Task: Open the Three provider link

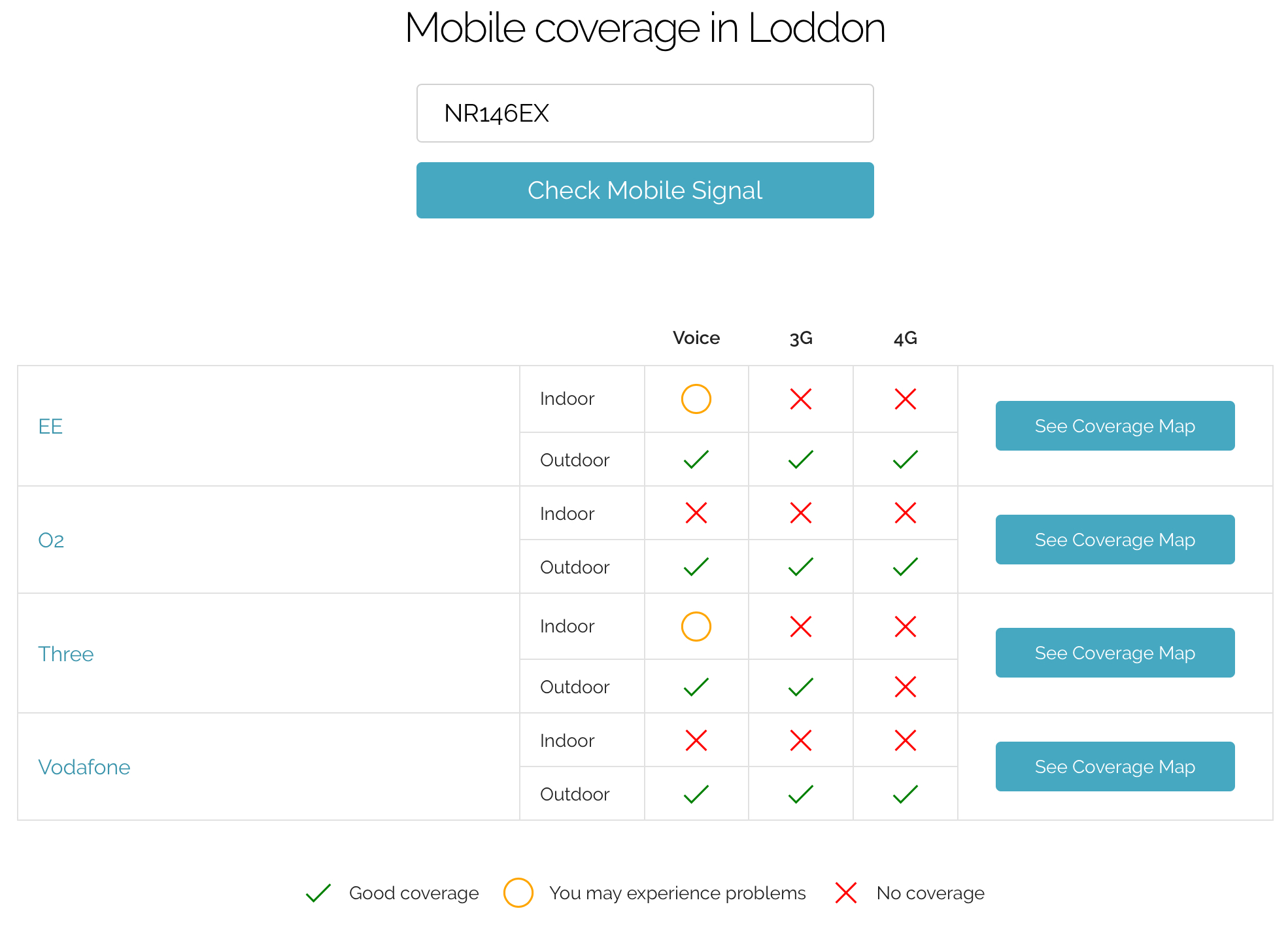Action: [66, 654]
